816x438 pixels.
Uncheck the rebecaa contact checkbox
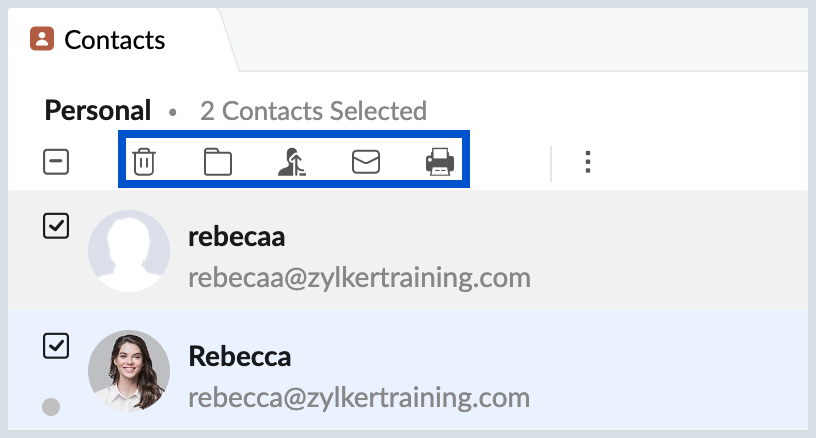coord(56,226)
